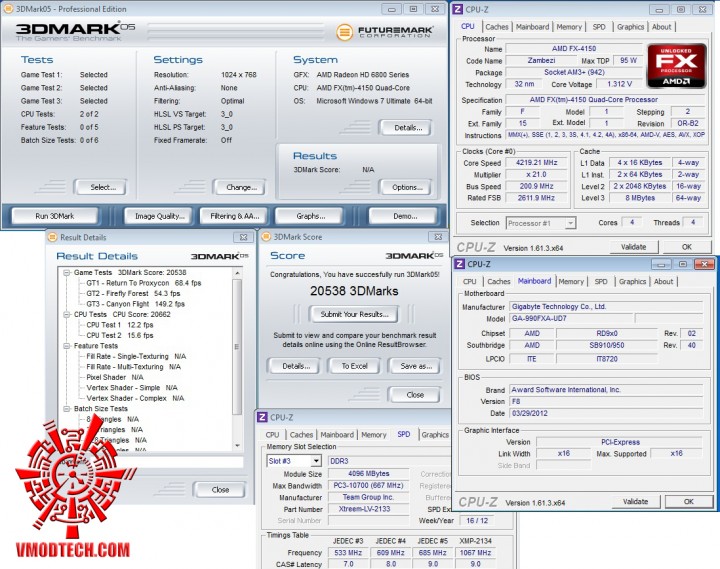Click the PC3-10700 (667 MHz) bandwidth value
Viewport: 720px width, 569px height.
(368, 485)
